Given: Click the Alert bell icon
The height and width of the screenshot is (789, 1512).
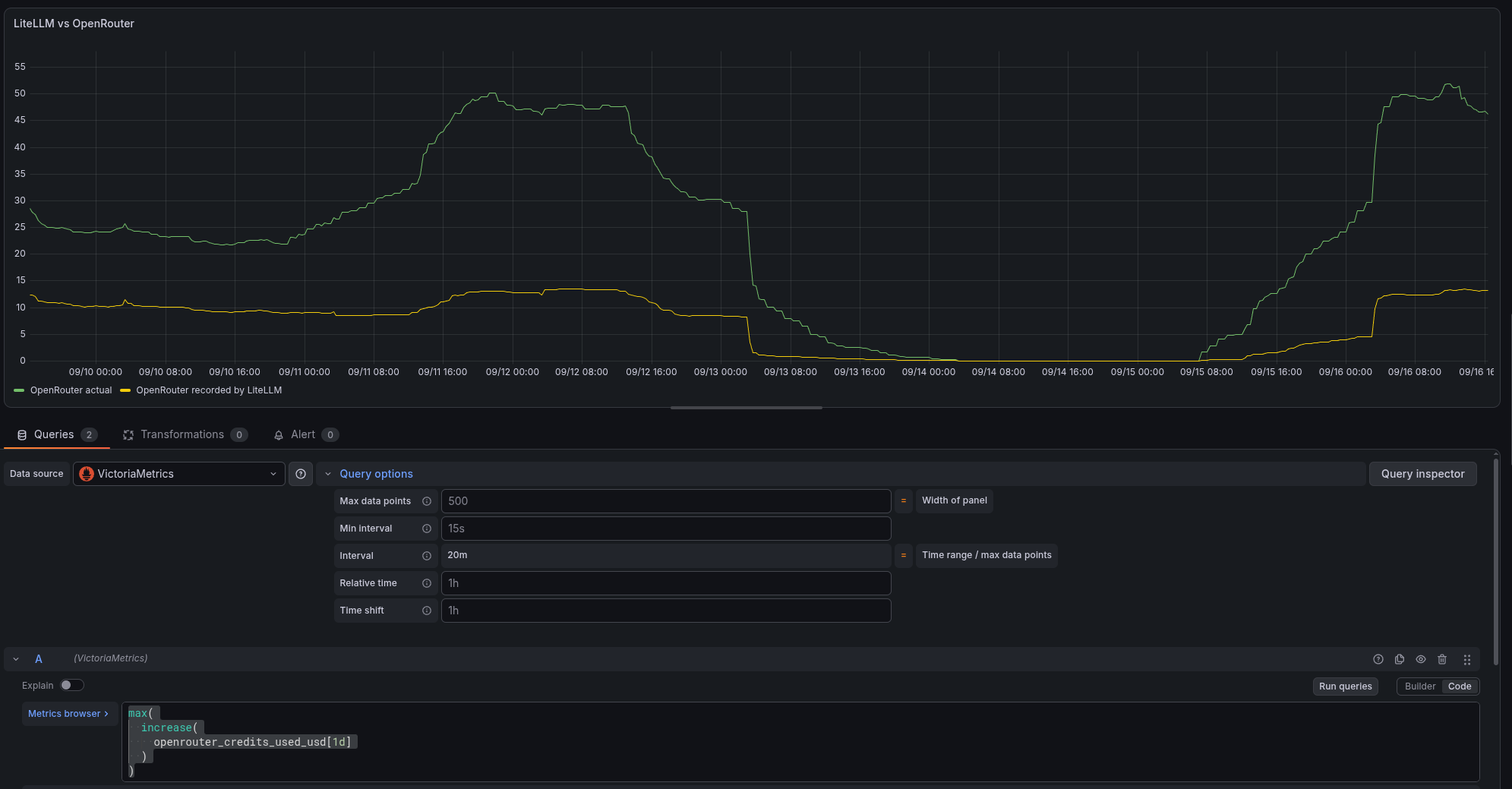Looking at the screenshot, I should tap(279, 435).
